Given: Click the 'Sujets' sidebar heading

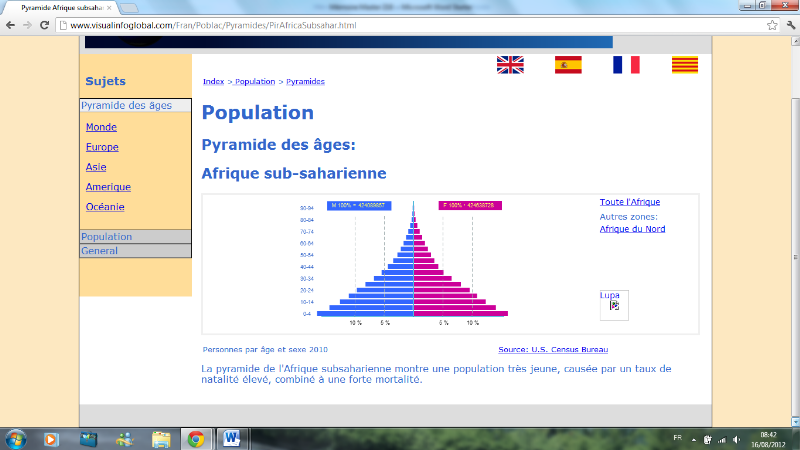Looking at the screenshot, I should pos(106,81).
